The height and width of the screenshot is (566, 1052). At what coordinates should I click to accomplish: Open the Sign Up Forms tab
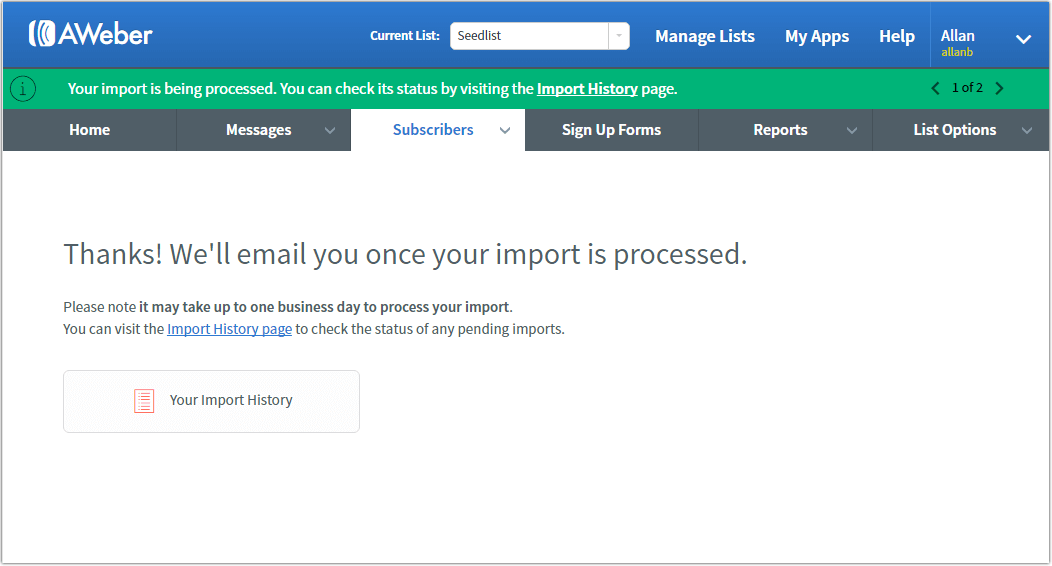coord(611,130)
